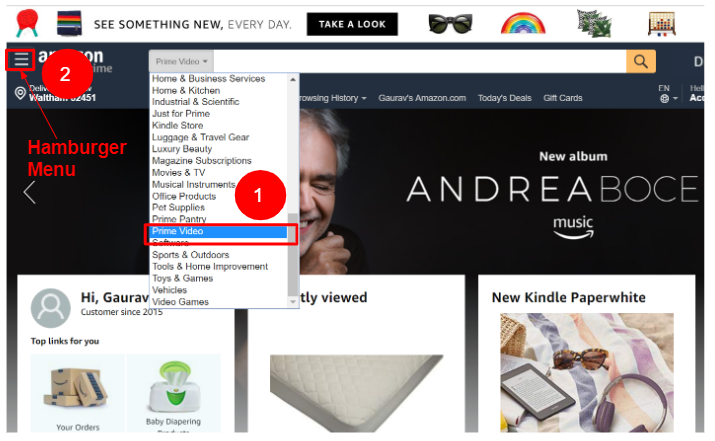715x441 pixels.
Task: Click the category list scrollbar thumb
Action: 293,254
